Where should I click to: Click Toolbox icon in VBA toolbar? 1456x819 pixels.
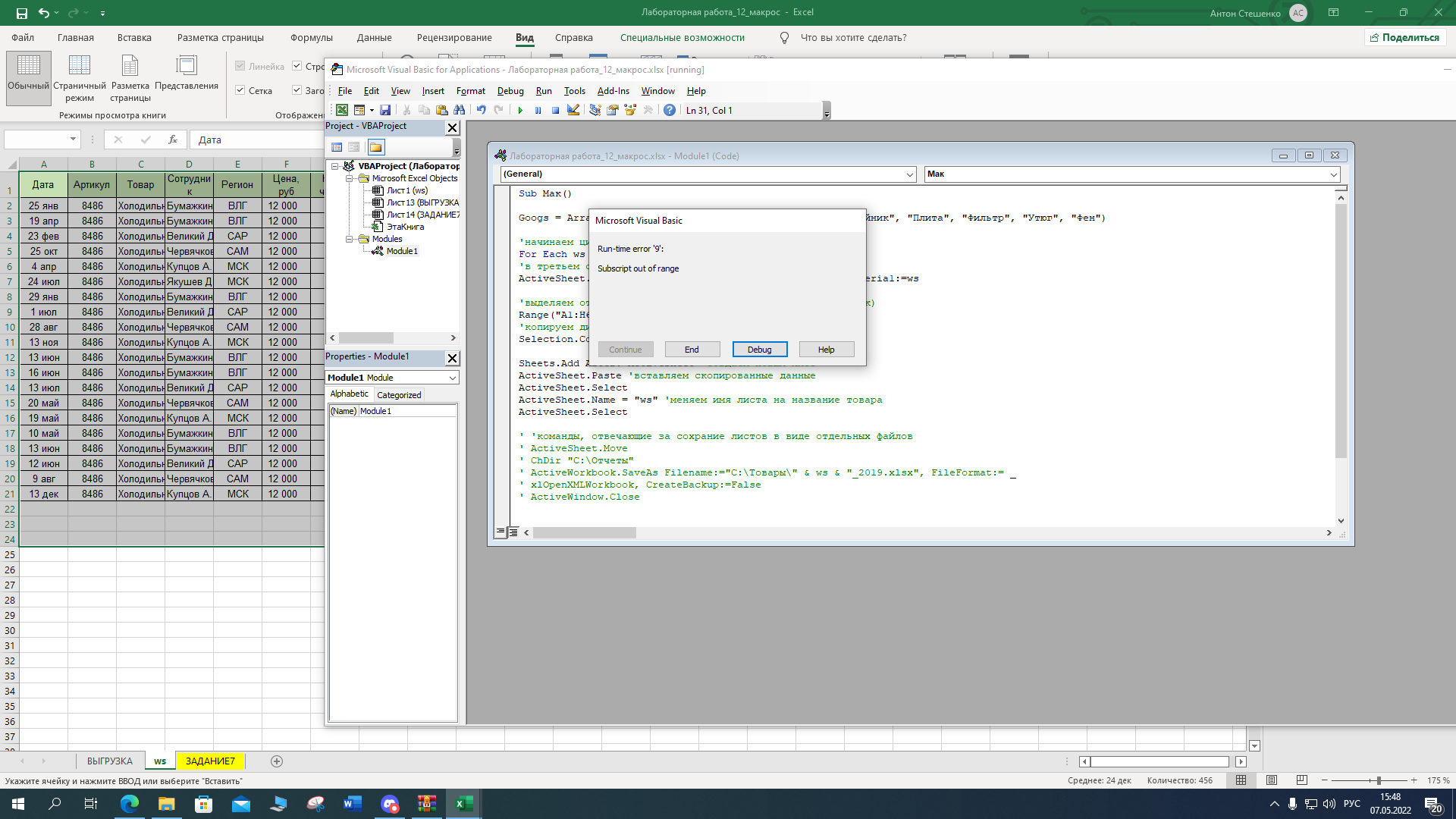[x=648, y=110]
